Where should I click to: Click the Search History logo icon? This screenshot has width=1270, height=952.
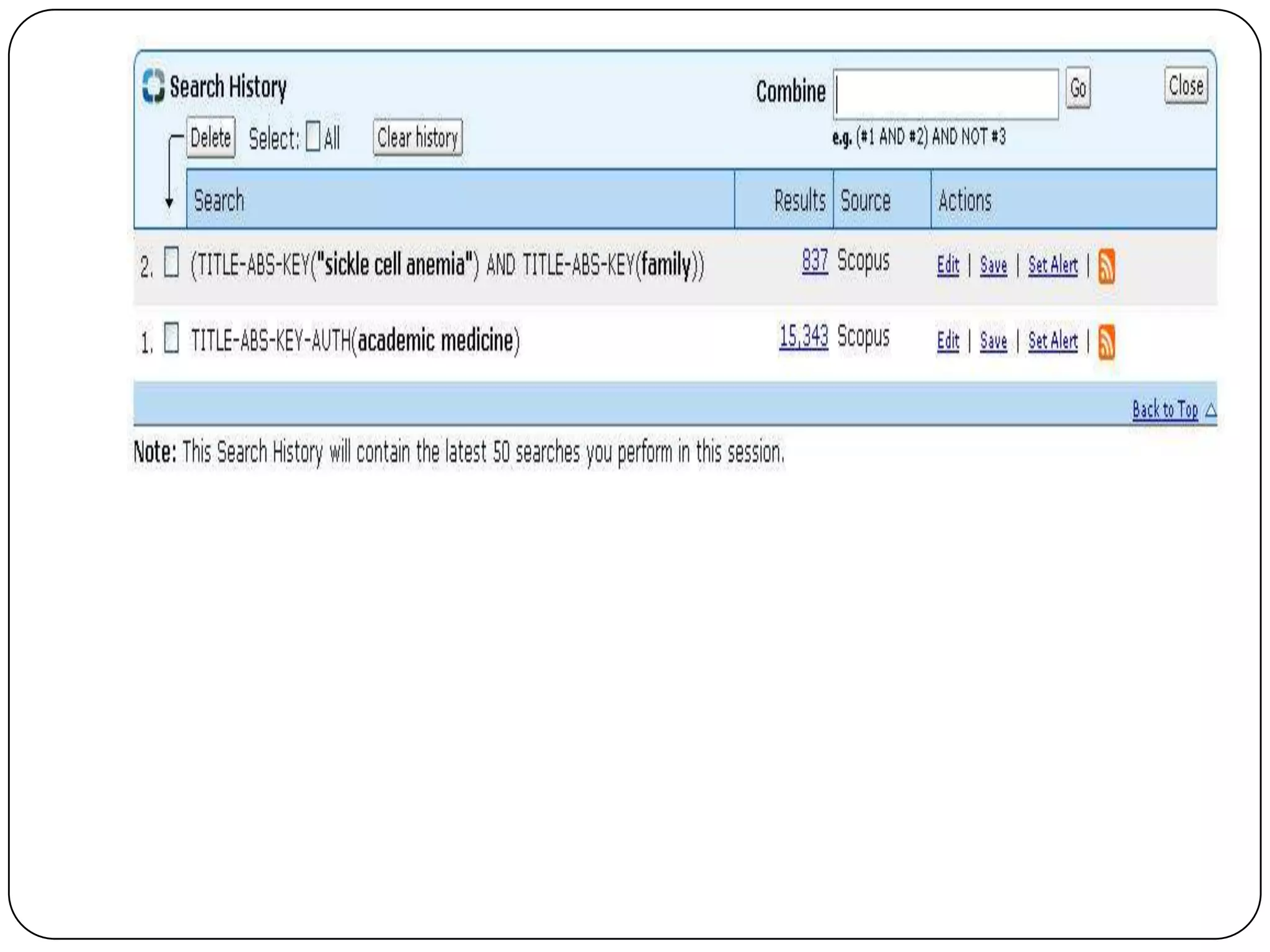153,86
